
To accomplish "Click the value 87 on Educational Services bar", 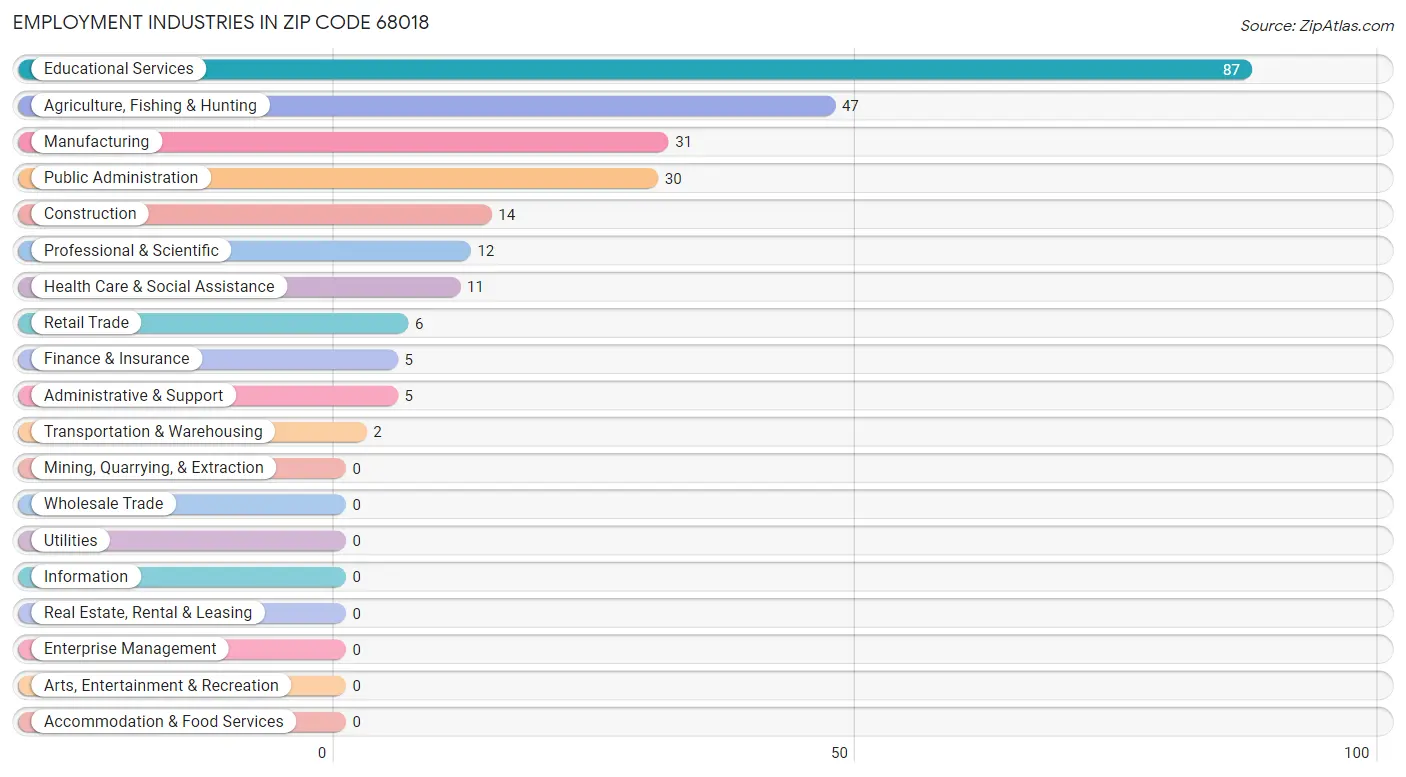I will 1231,70.
